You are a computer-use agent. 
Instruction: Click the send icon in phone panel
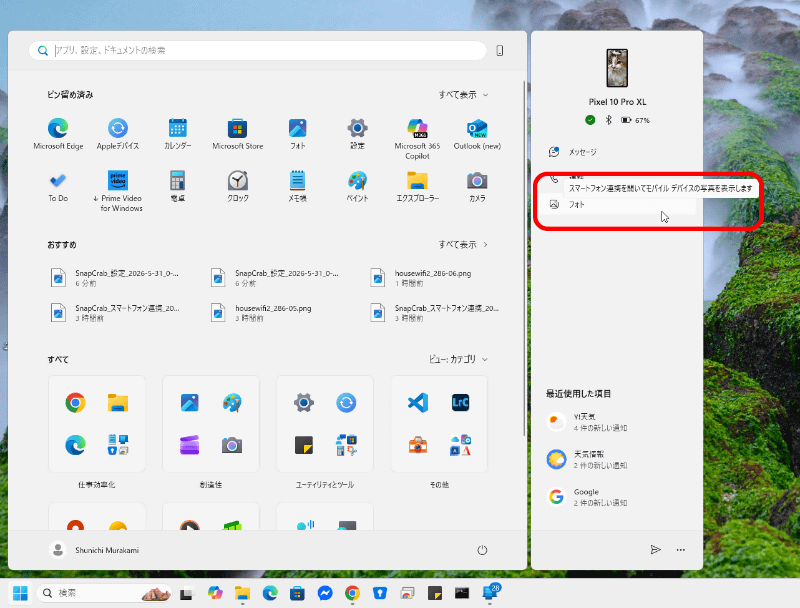656,549
